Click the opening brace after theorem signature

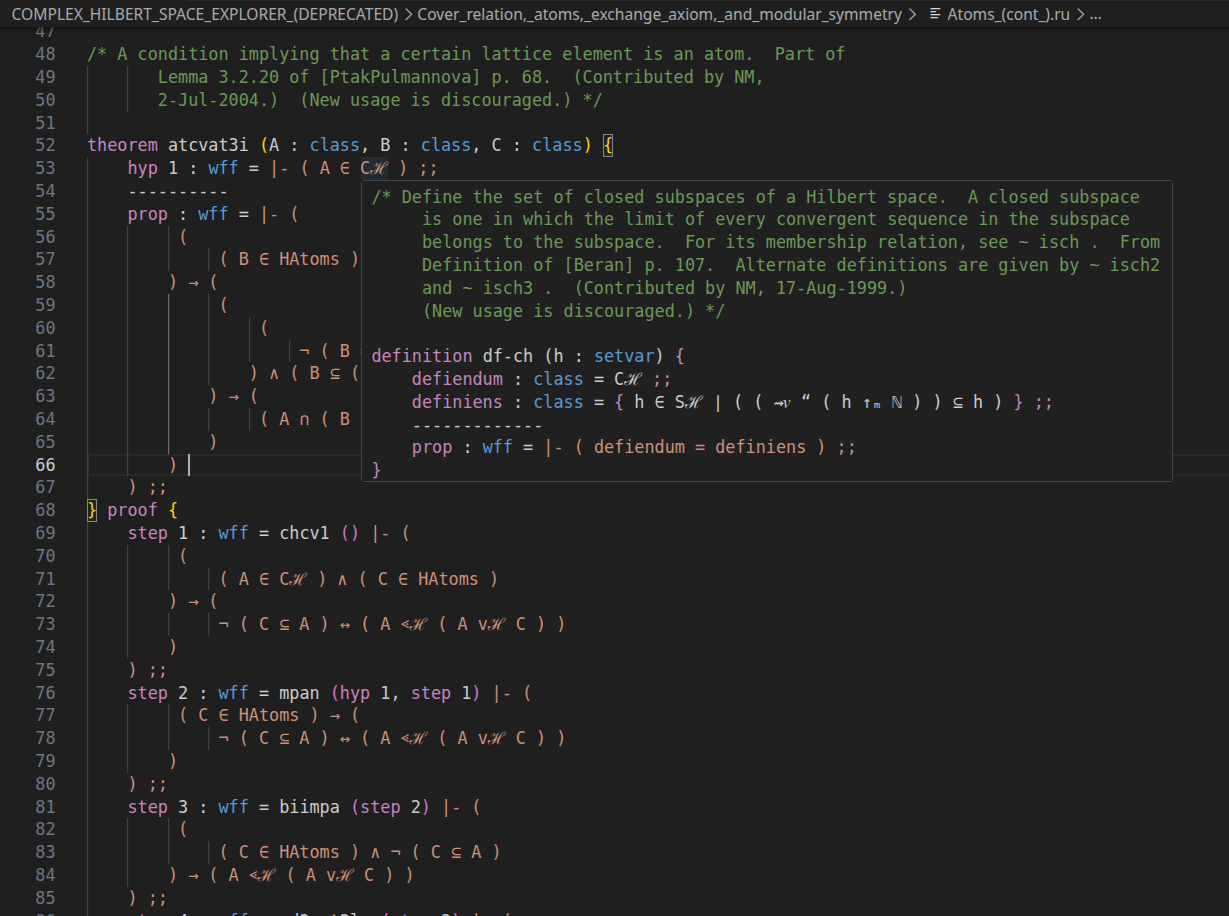[607, 145]
